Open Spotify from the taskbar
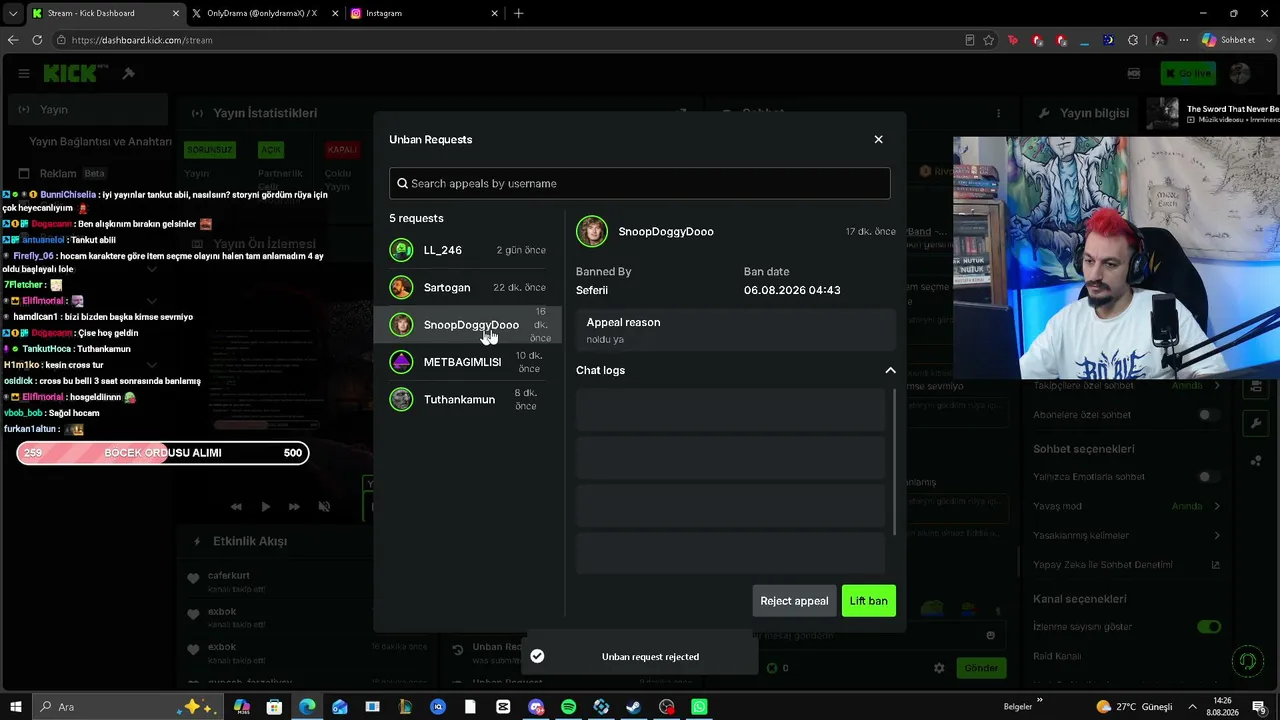This screenshot has width=1280, height=720. click(x=568, y=707)
